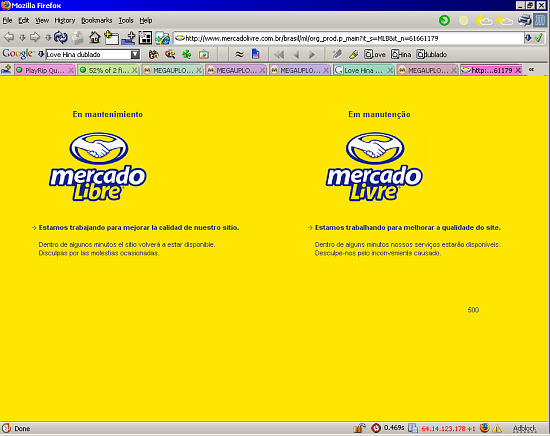Switch to the PlayRip Qu... tab

(x=44, y=70)
